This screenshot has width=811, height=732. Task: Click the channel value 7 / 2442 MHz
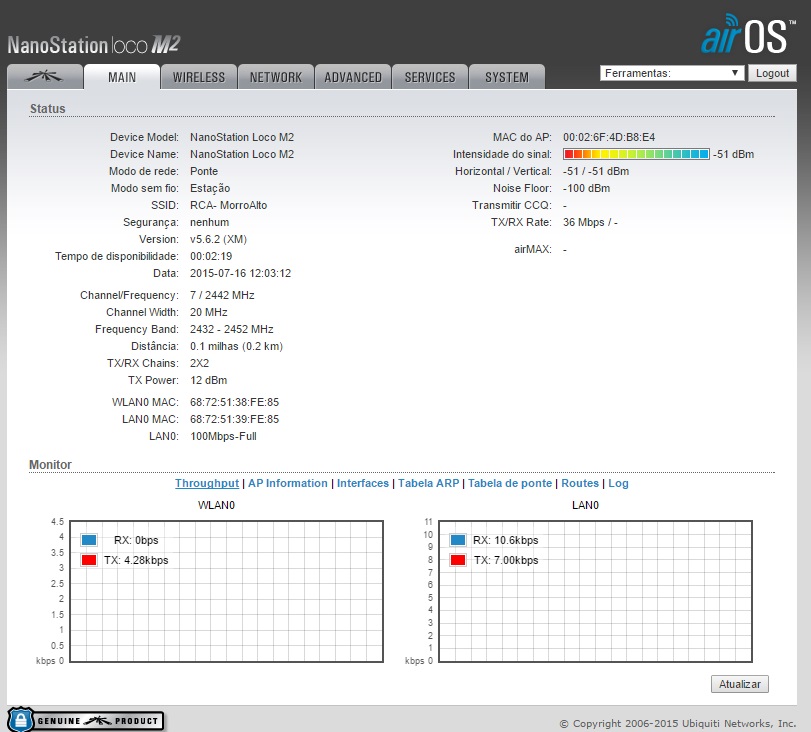tap(222, 295)
